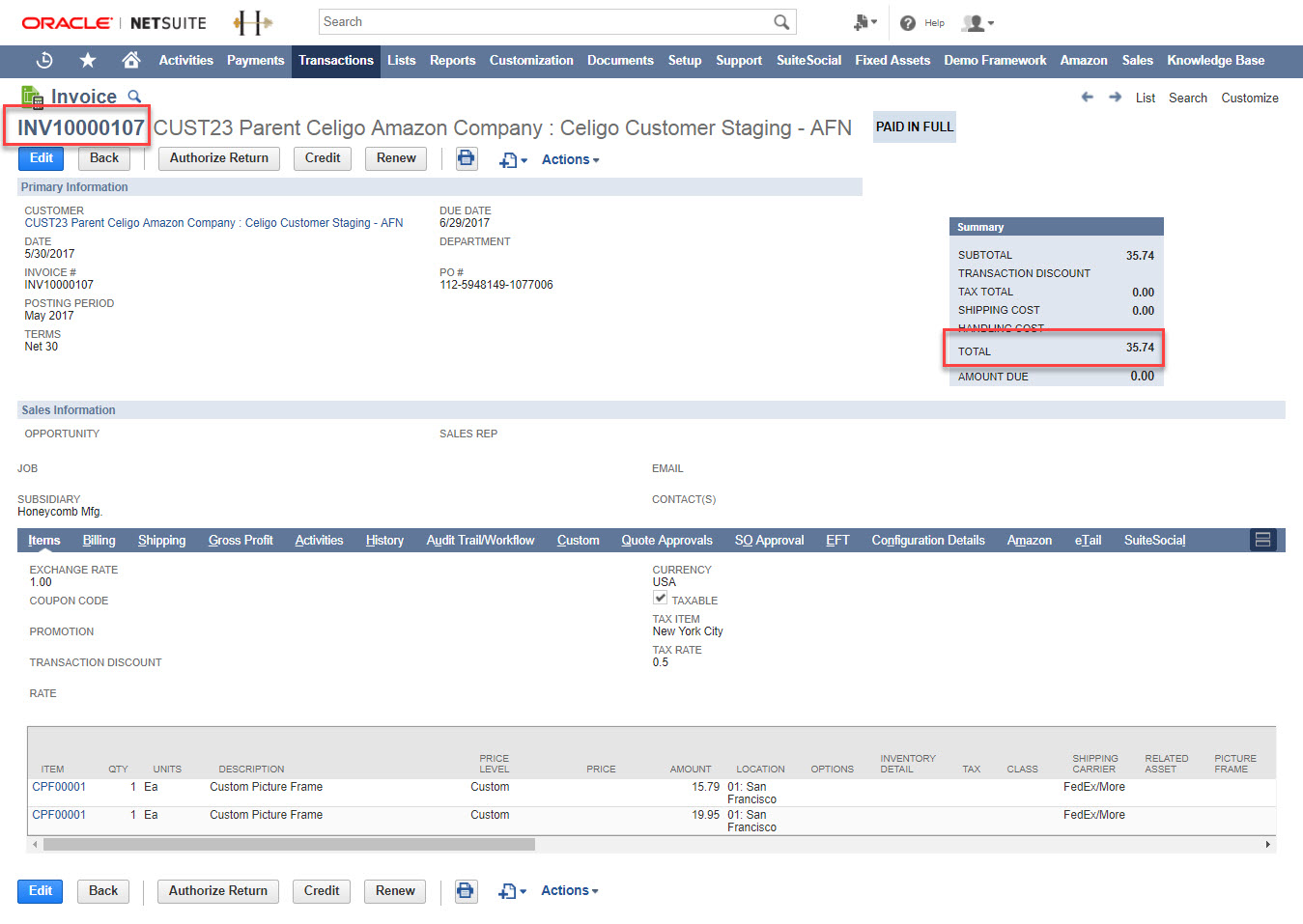Open the Customization menu

[x=531, y=61]
